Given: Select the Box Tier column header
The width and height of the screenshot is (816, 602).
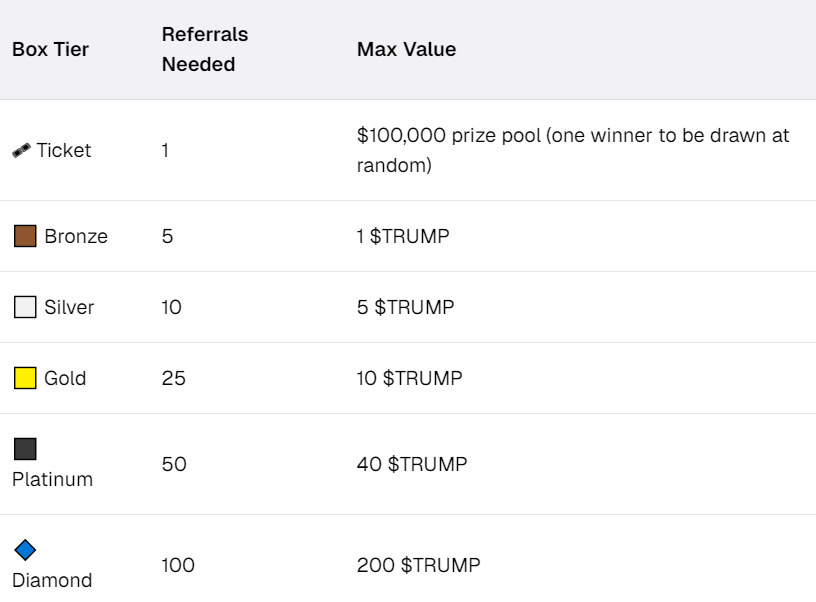Looking at the screenshot, I should pyautogui.click(x=50, y=49).
